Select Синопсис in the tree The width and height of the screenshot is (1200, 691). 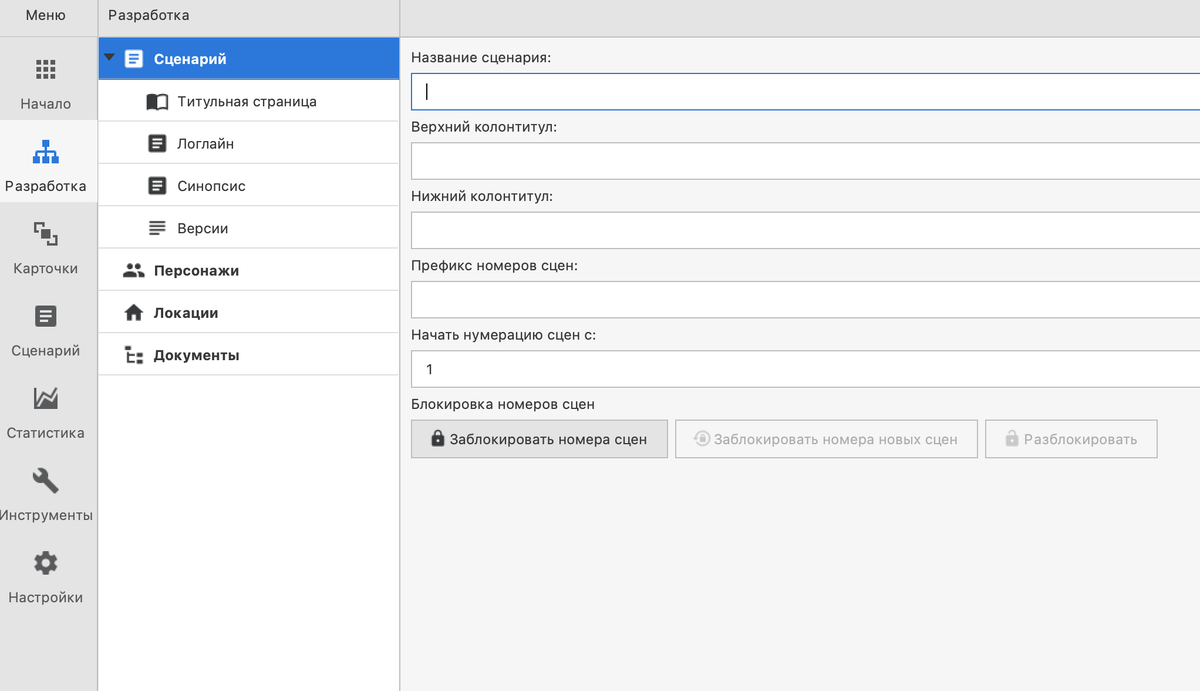pos(211,186)
